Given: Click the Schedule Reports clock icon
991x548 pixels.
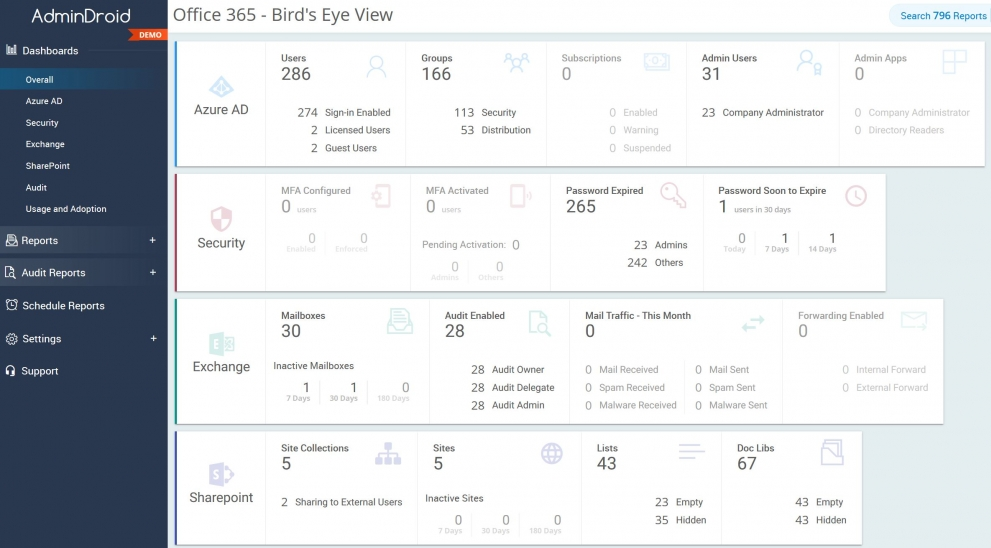Looking at the screenshot, I should click(11, 305).
